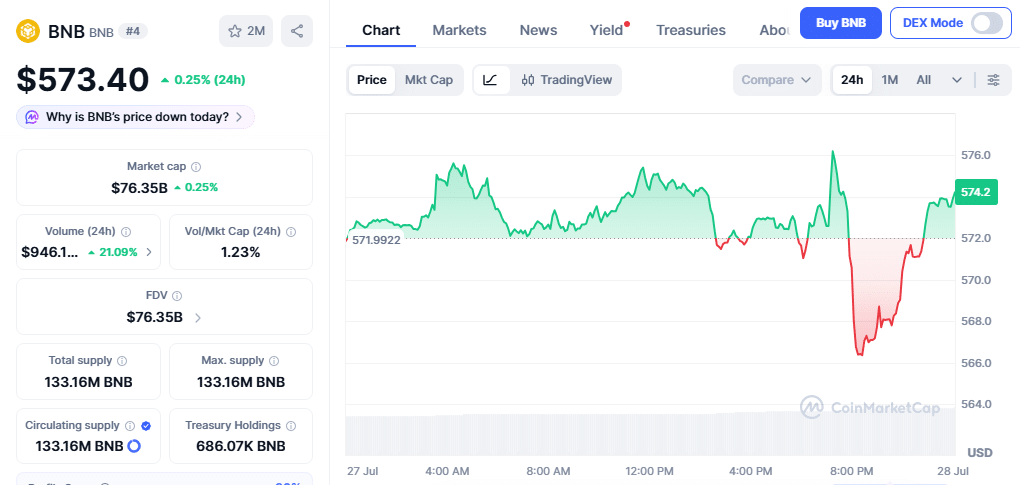Viewport: 1020px width, 485px height.
Task: Open Total supply info icon
Action: tap(122, 361)
